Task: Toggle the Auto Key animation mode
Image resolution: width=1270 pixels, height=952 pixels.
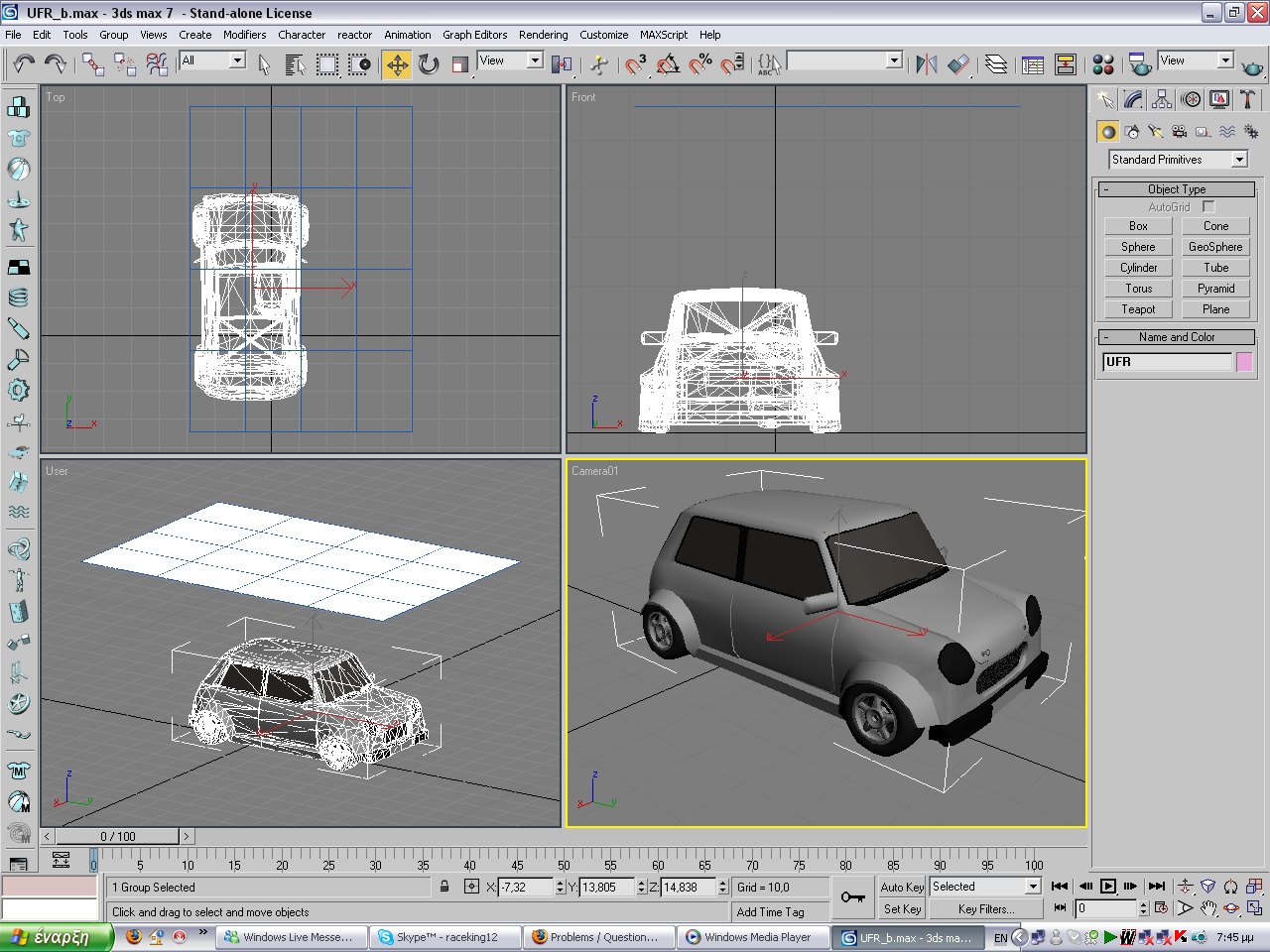Action: (x=901, y=888)
